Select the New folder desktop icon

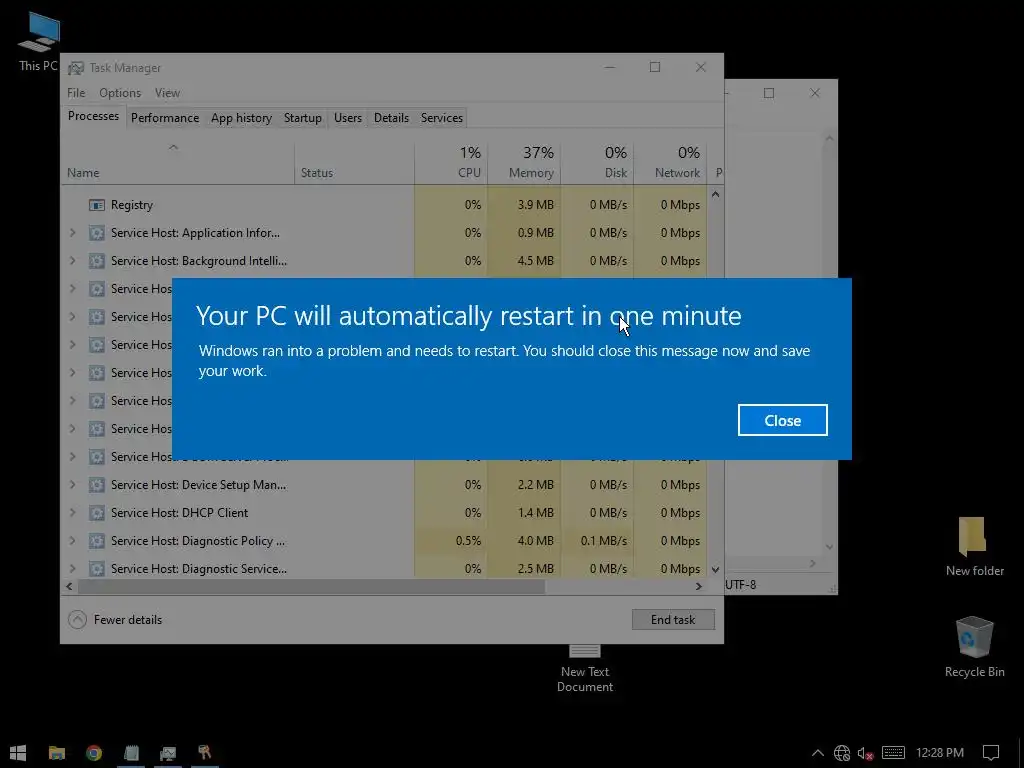(x=974, y=547)
